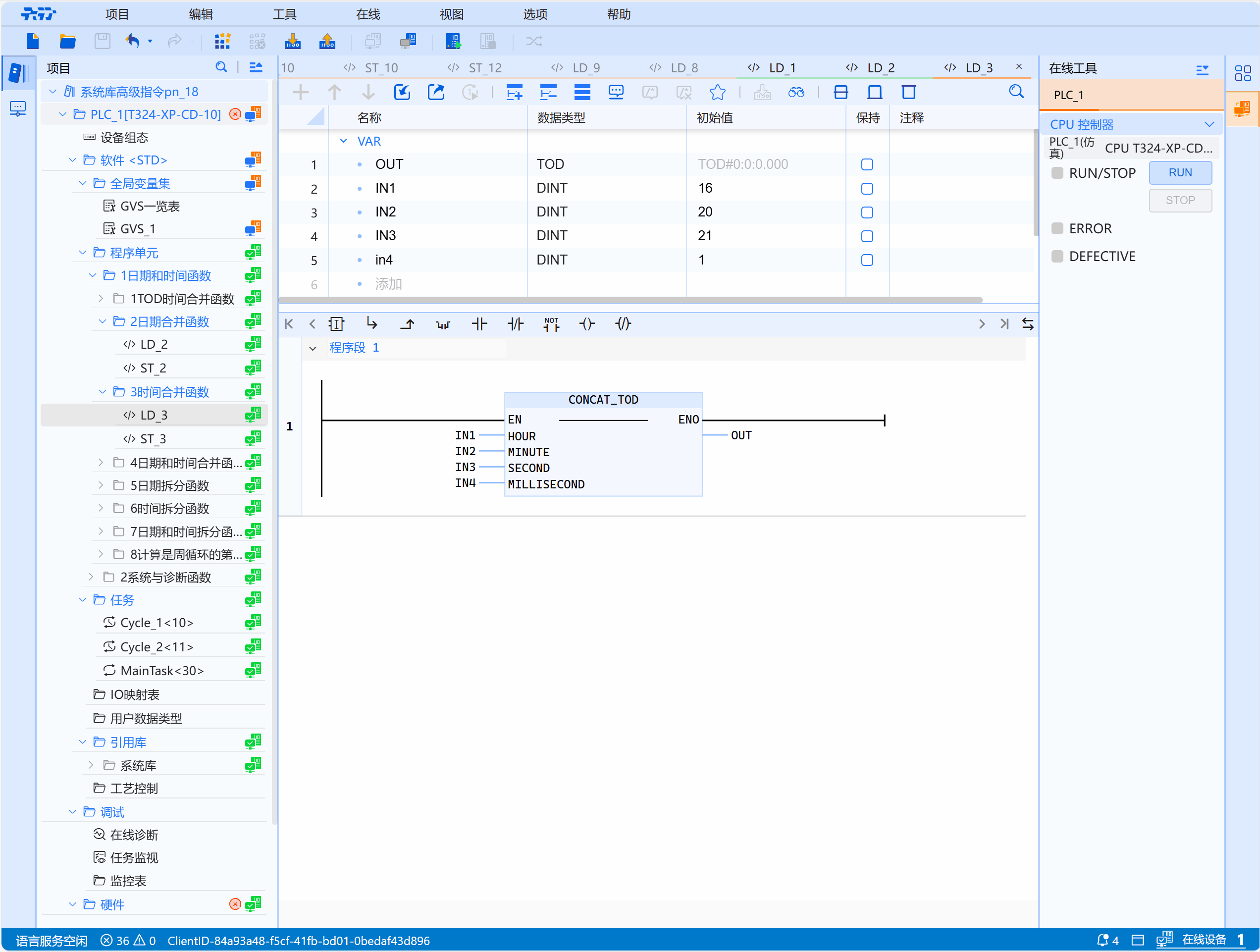Insert normally open contact in ladder toolbar

pos(479,324)
